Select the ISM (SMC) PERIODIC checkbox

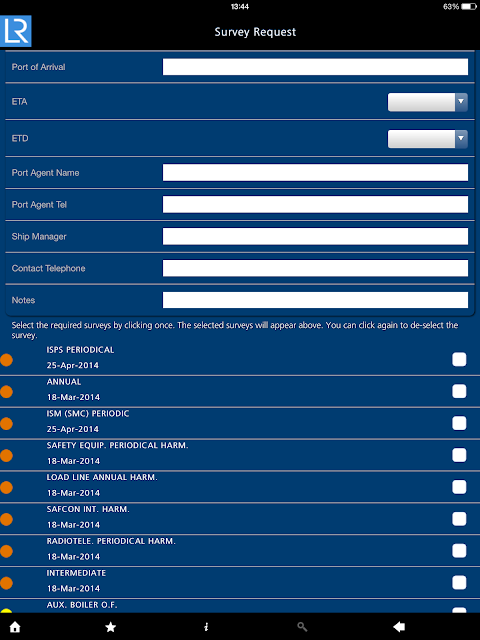pyautogui.click(x=459, y=423)
